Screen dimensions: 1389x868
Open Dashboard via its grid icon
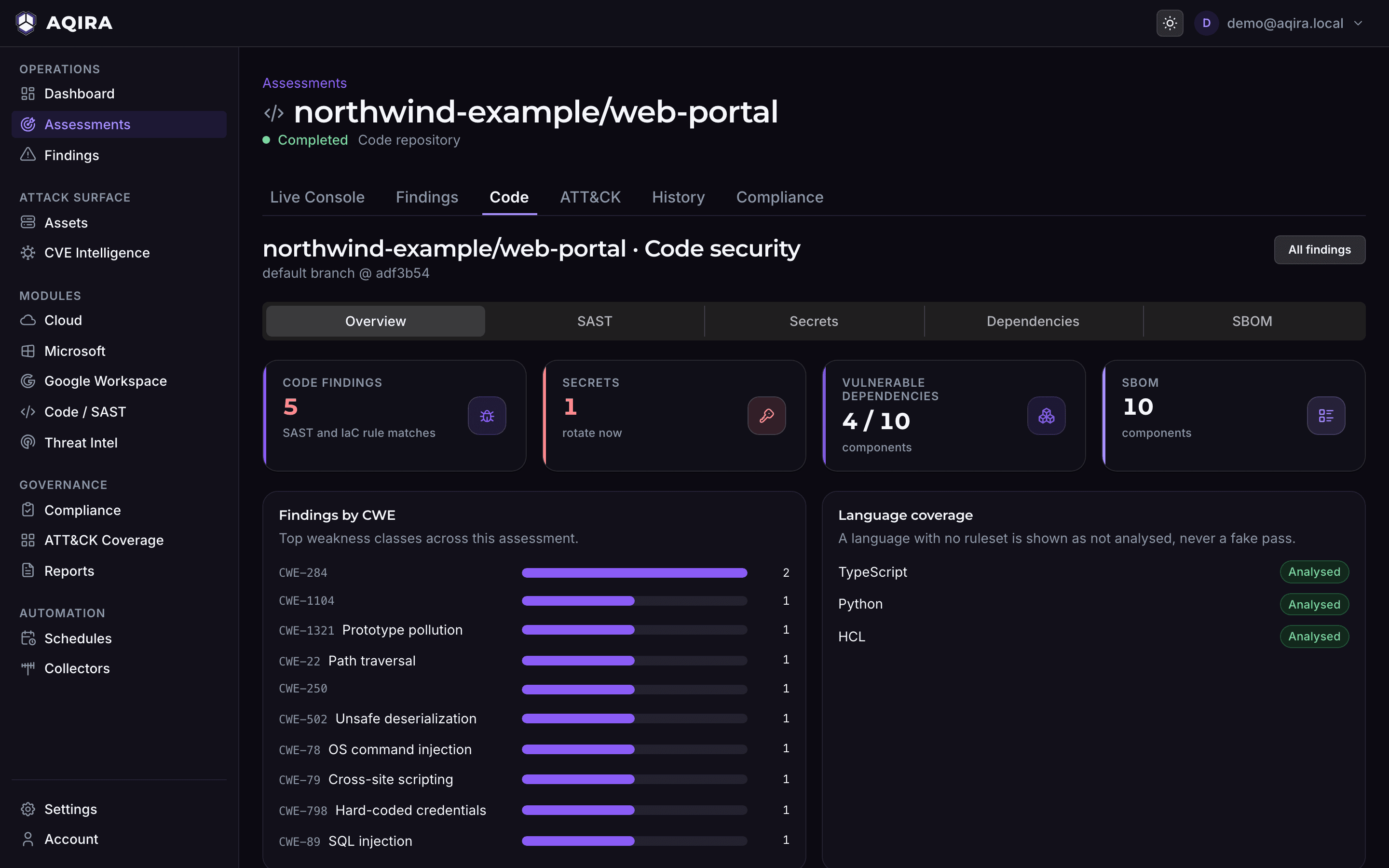click(x=27, y=94)
